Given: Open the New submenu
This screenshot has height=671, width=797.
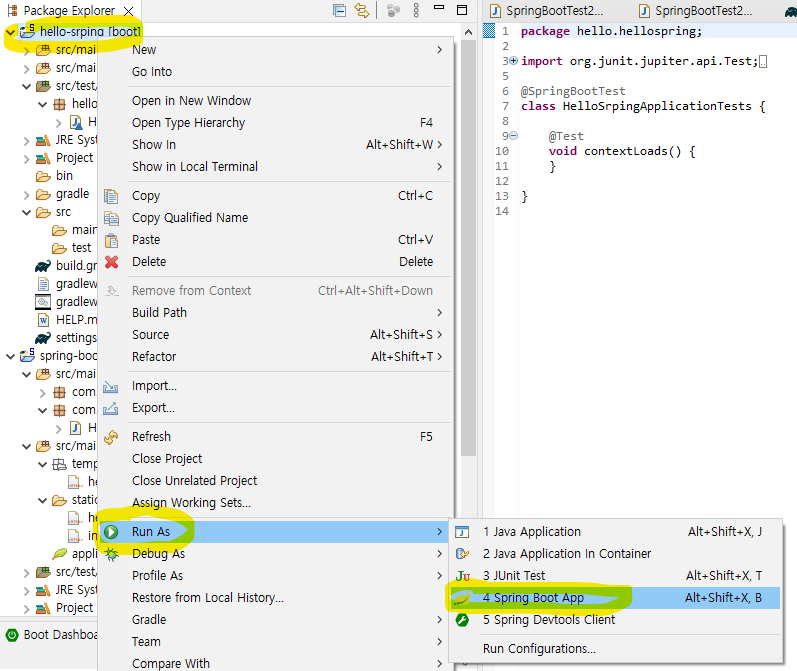Looking at the screenshot, I should click(x=275, y=50).
